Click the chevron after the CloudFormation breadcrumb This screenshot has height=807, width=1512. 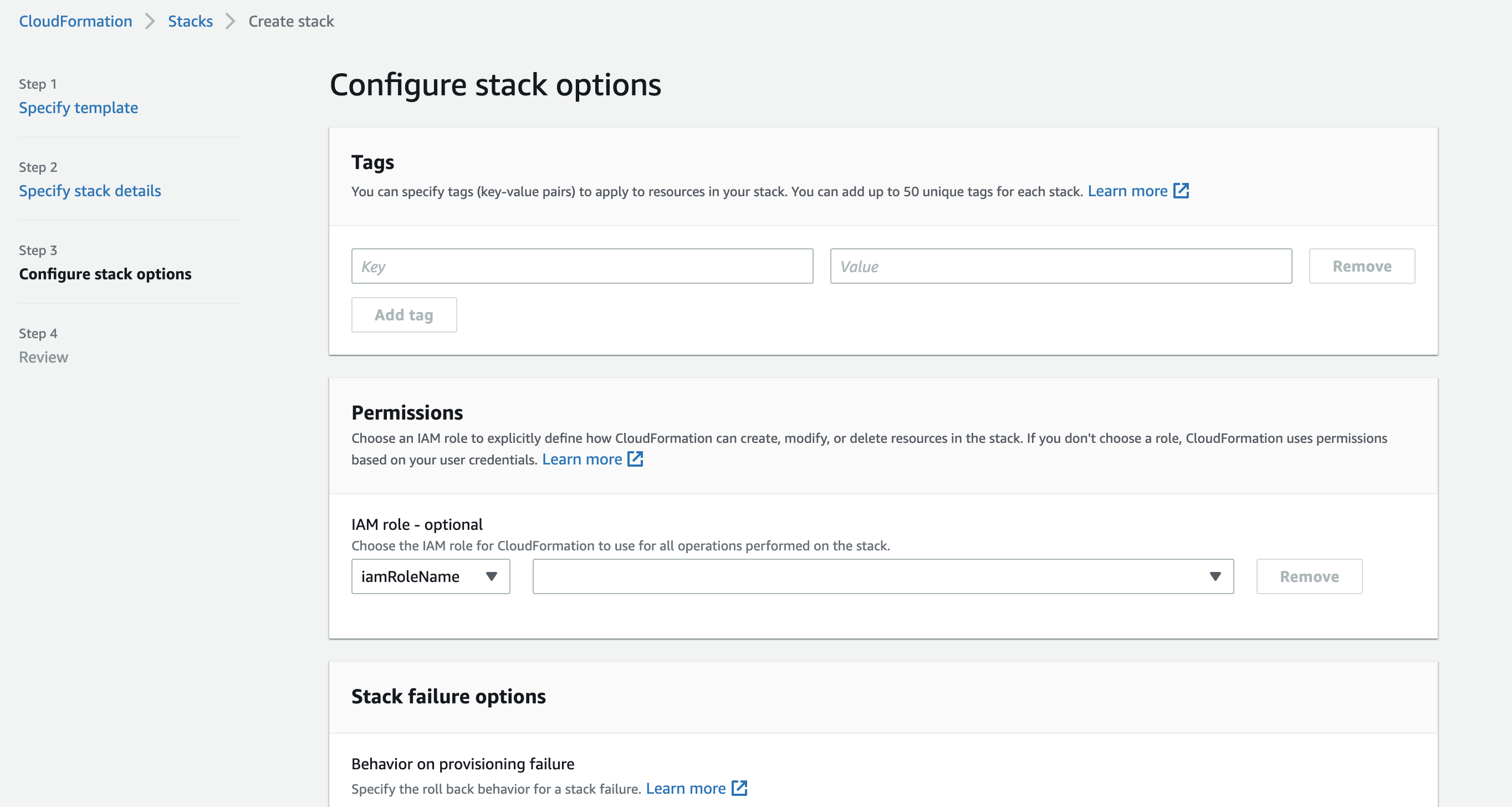pyautogui.click(x=150, y=21)
